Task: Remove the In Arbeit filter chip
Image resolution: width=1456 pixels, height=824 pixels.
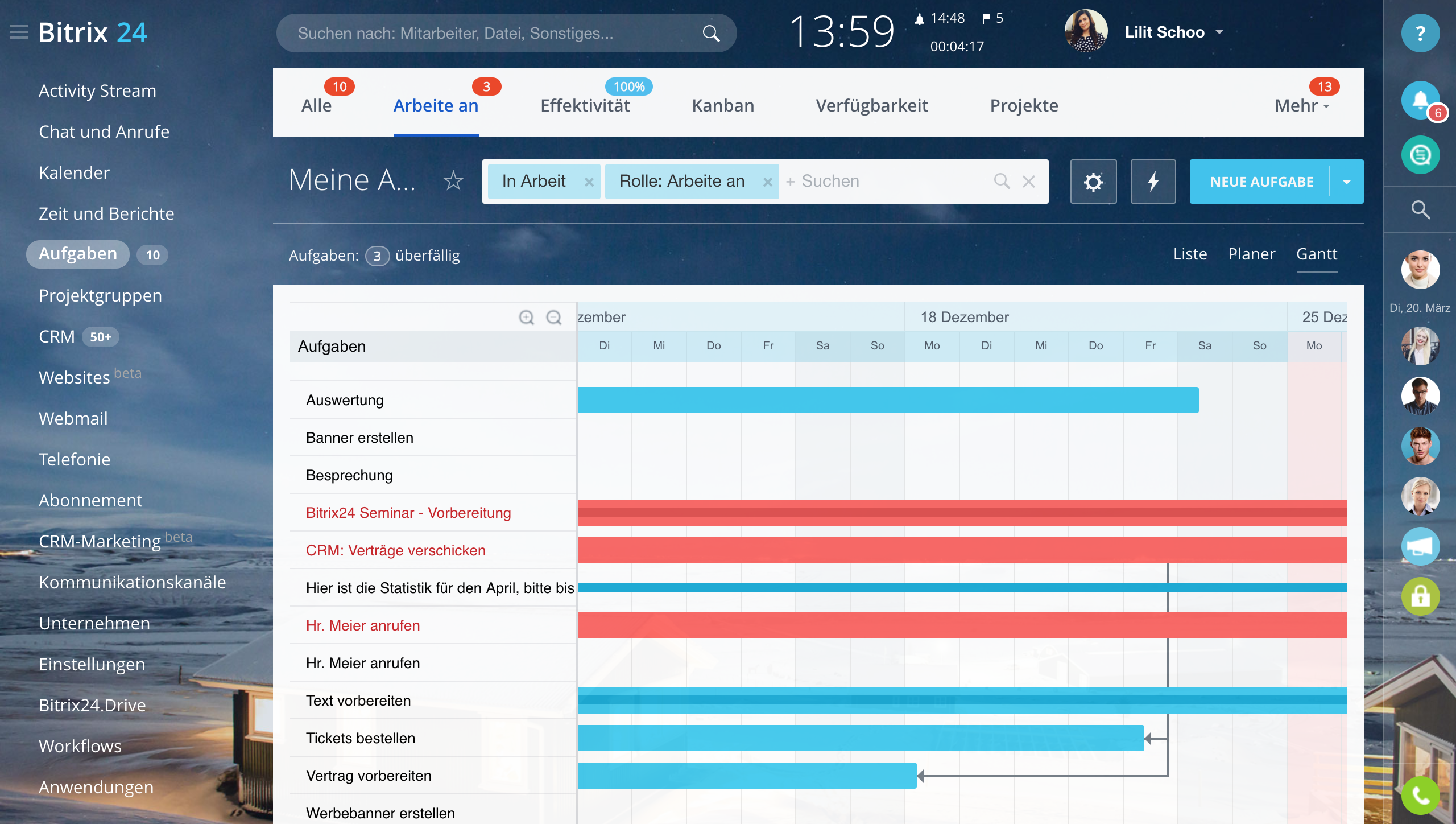Action: (589, 182)
